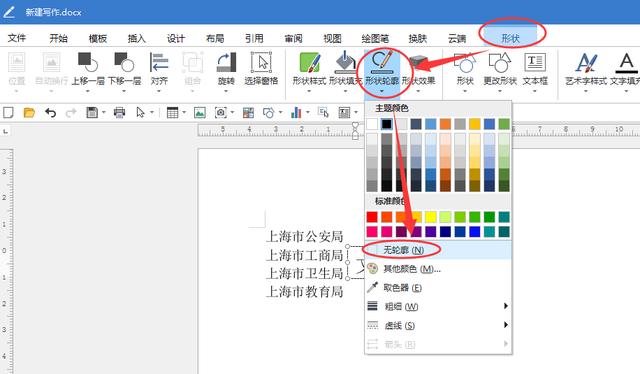Redo with the grayed arrow icon
The image size is (640, 374).
point(71,112)
